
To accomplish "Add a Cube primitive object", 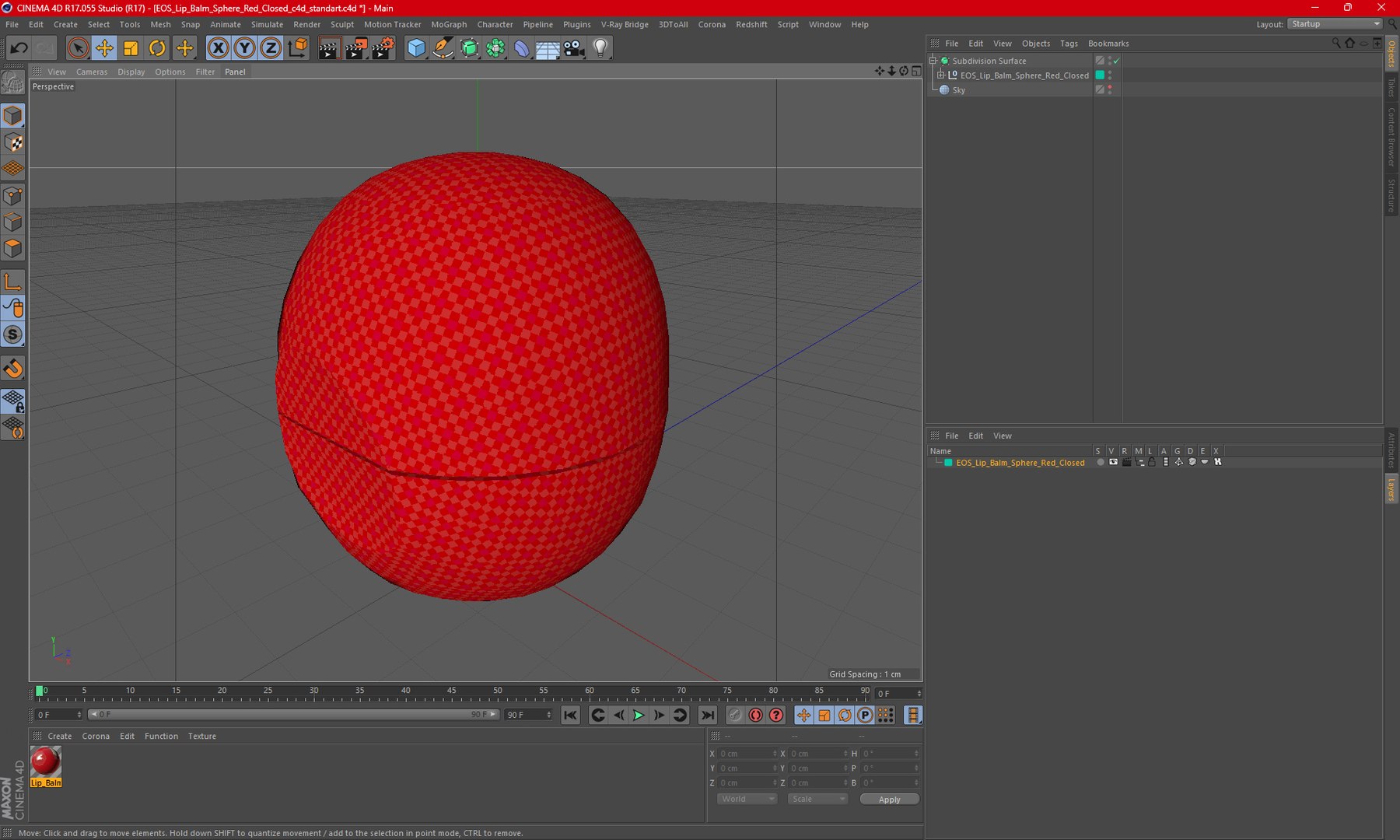I will [x=417, y=48].
